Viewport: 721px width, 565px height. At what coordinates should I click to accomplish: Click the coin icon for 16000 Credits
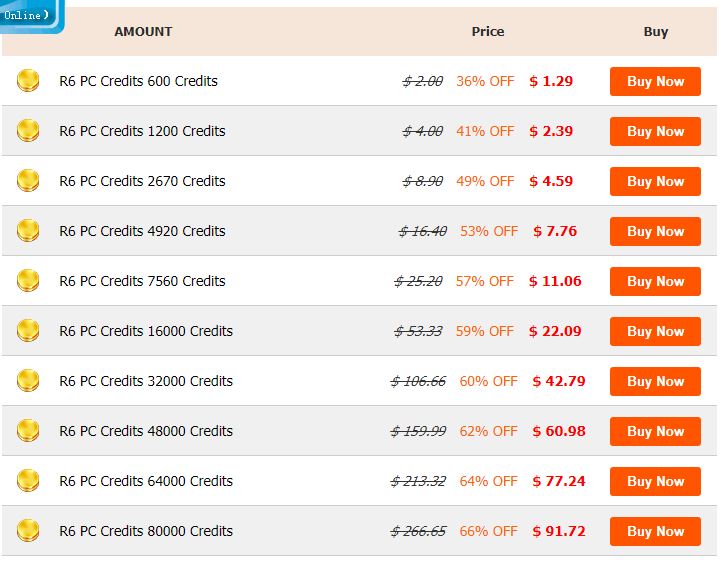(x=28, y=331)
